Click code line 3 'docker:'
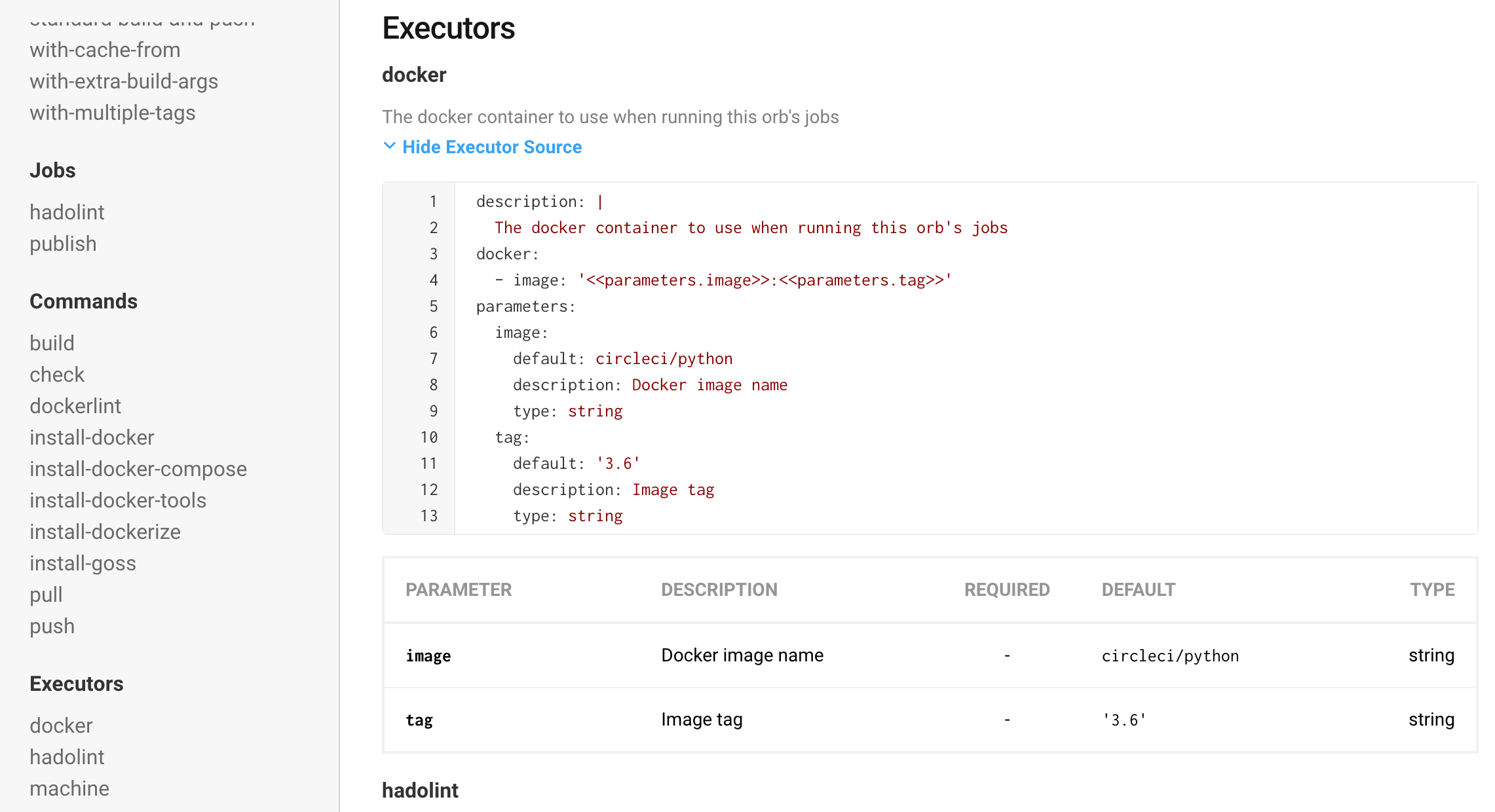 click(x=508, y=253)
